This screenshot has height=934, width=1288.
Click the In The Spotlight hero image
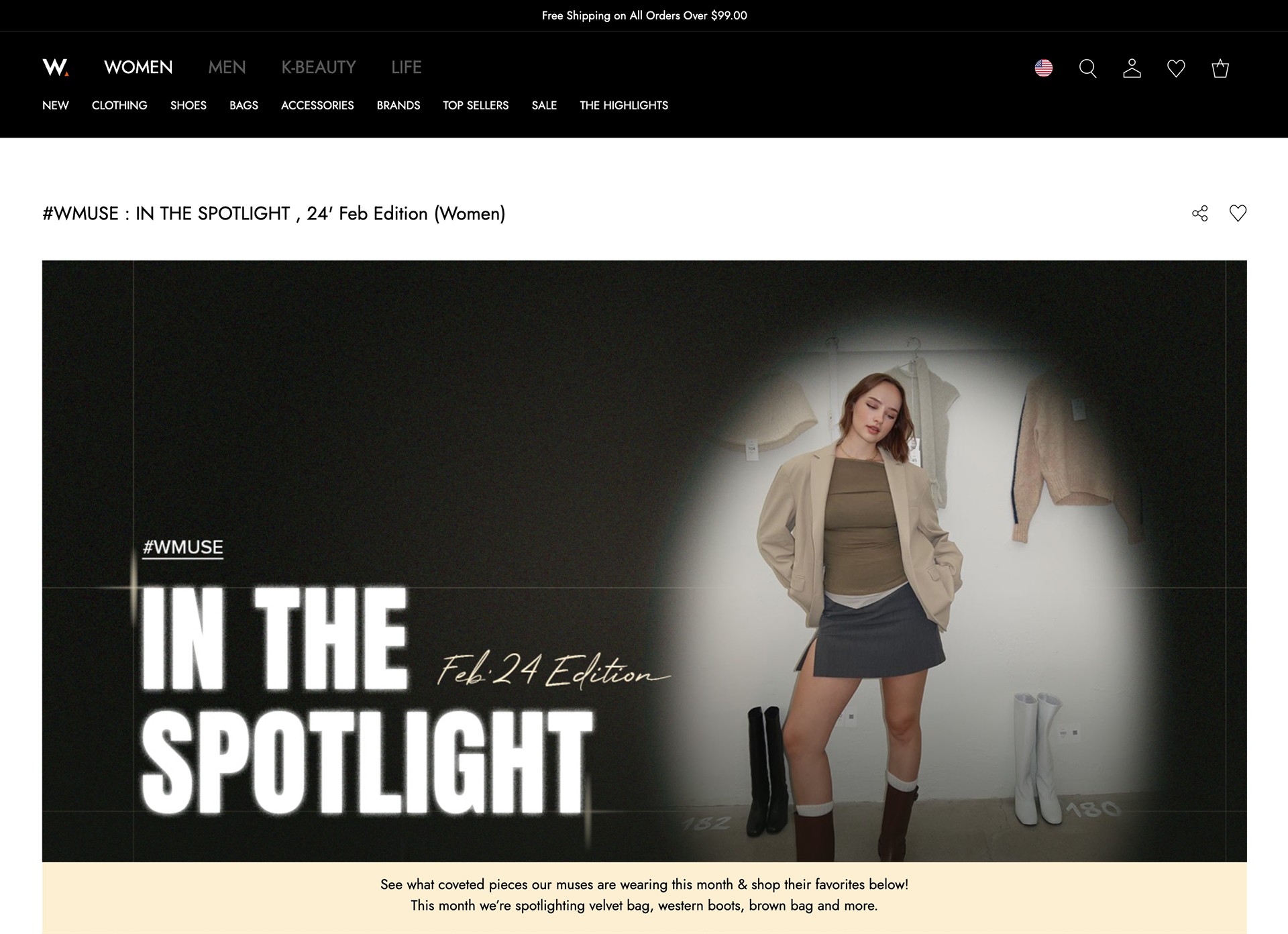[x=644, y=561]
